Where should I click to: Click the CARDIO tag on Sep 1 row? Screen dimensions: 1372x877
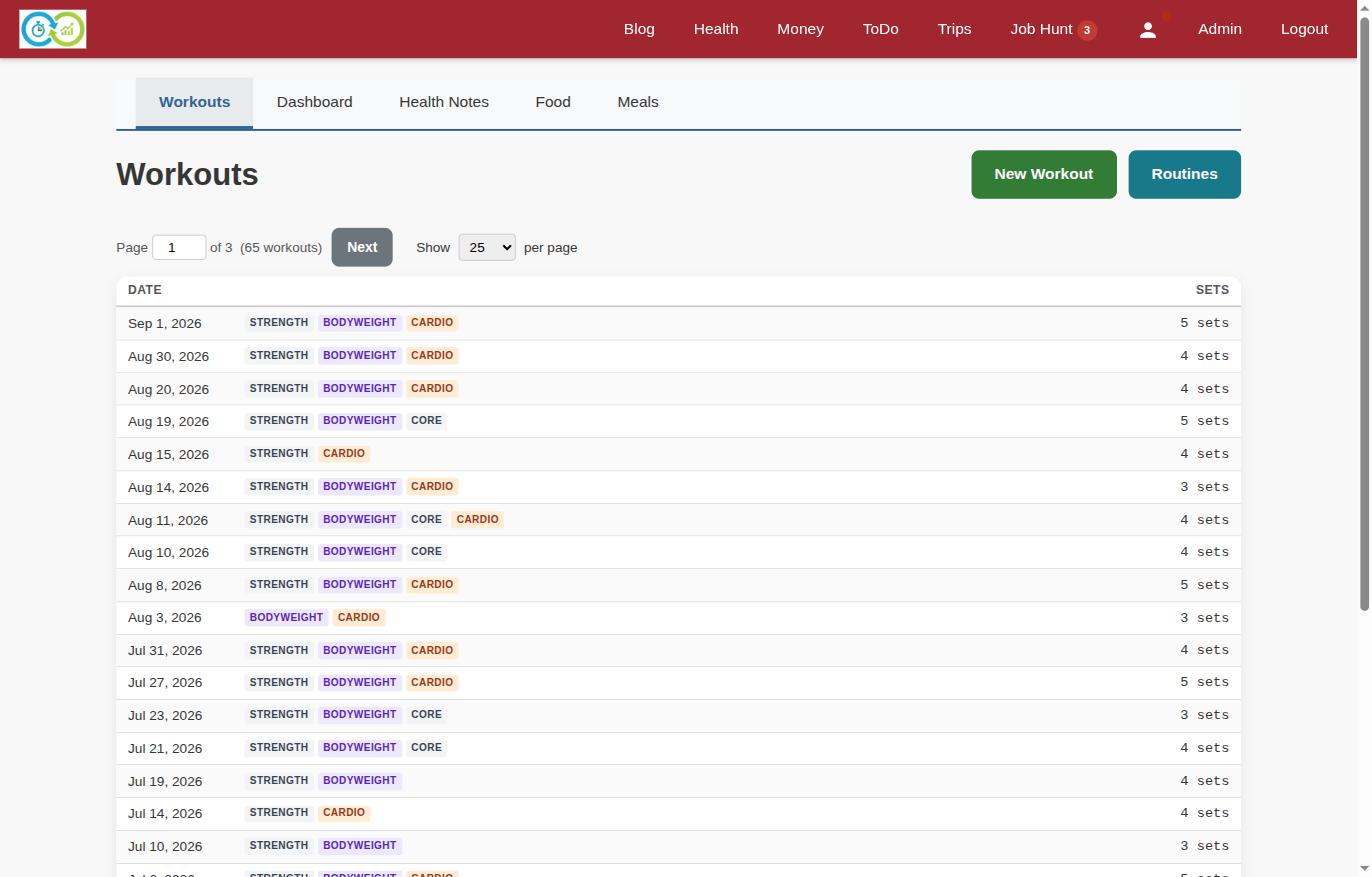[432, 323]
